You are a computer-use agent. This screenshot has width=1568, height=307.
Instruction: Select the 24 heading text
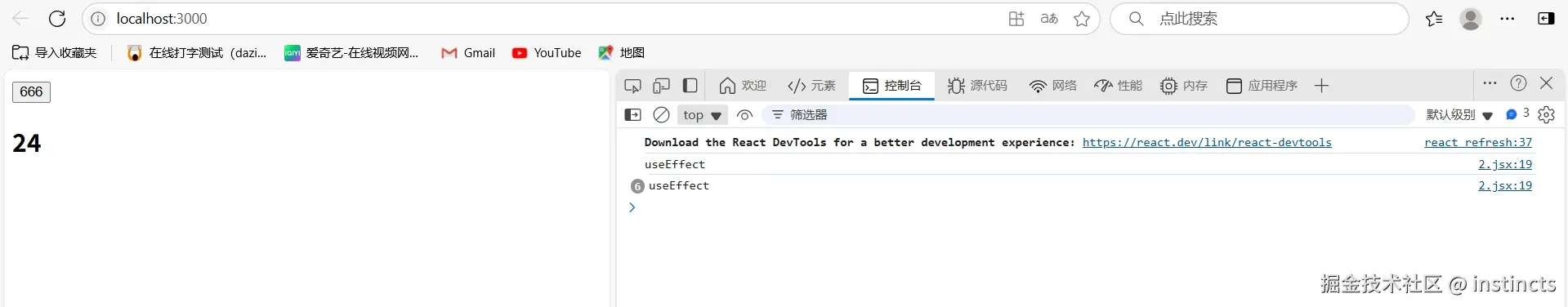coord(27,144)
